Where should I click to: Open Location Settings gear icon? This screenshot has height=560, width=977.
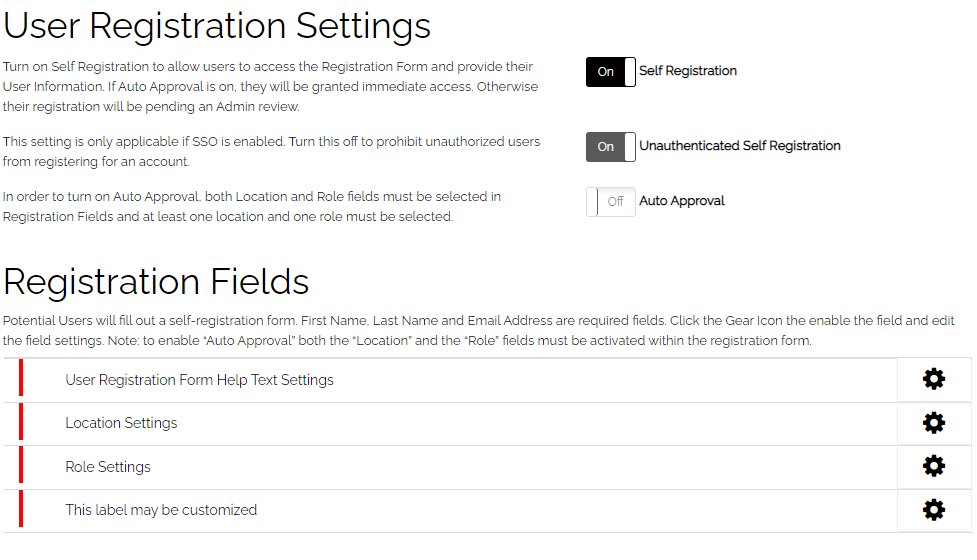[x=933, y=423]
